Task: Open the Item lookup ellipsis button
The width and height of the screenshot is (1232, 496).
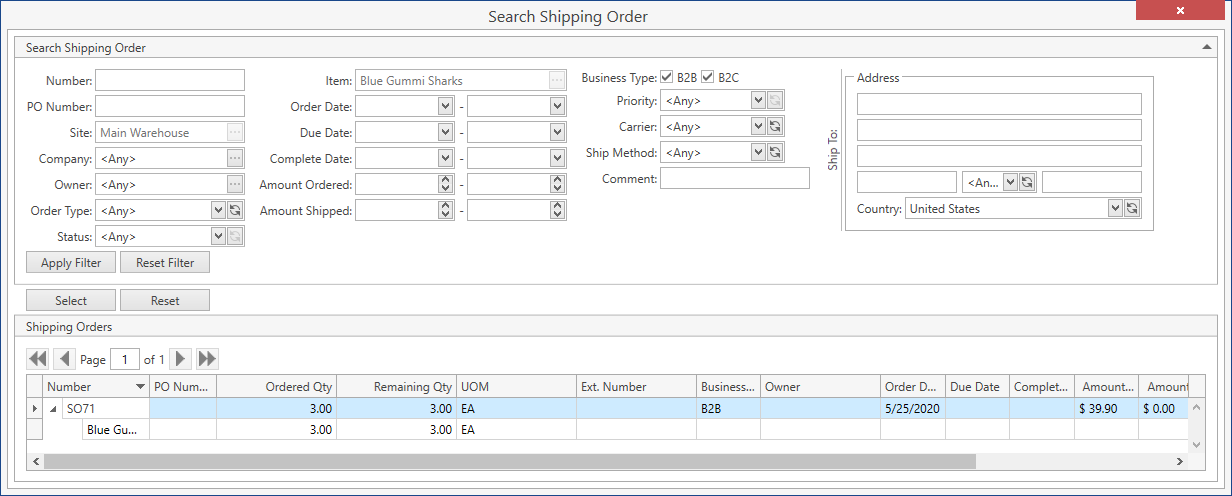Action: click(557, 81)
